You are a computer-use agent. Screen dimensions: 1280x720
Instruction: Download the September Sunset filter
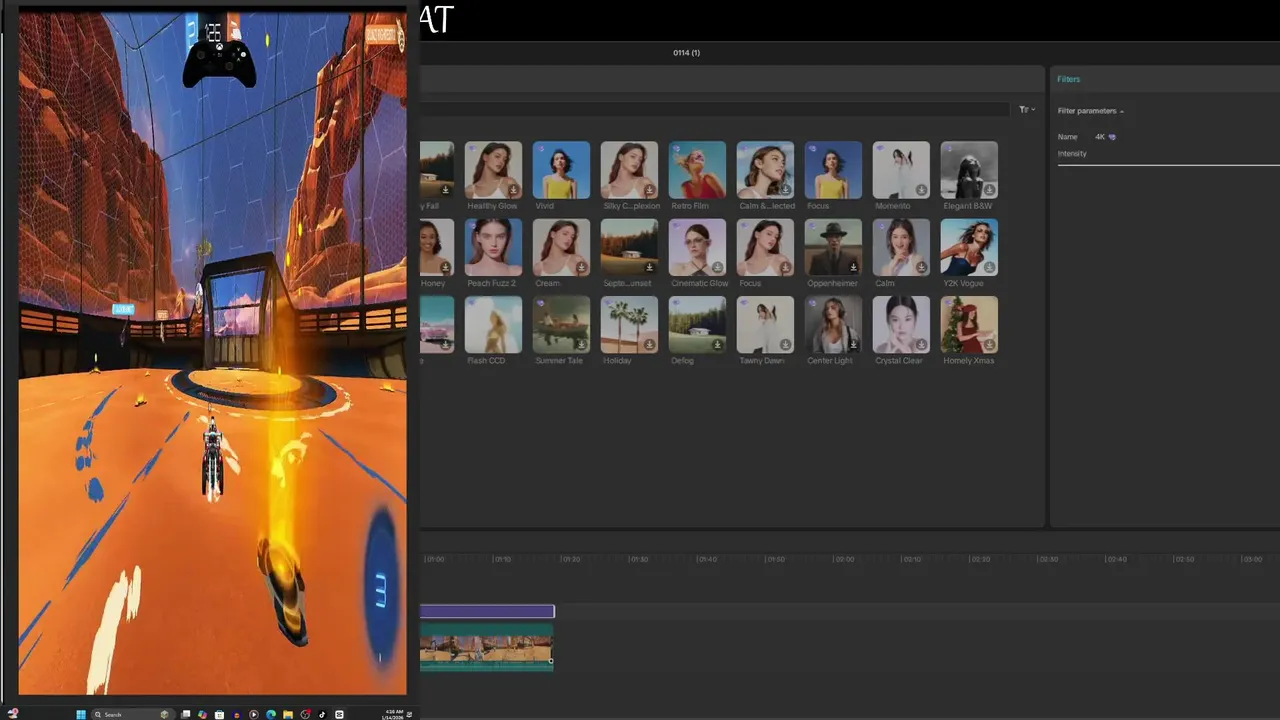649,267
